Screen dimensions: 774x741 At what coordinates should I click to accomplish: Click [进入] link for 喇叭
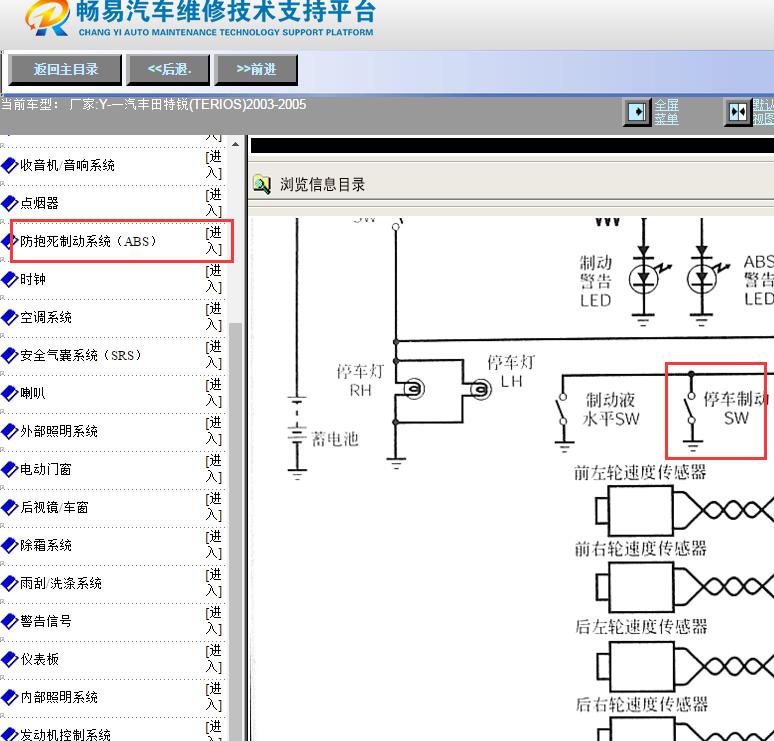tap(214, 393)
